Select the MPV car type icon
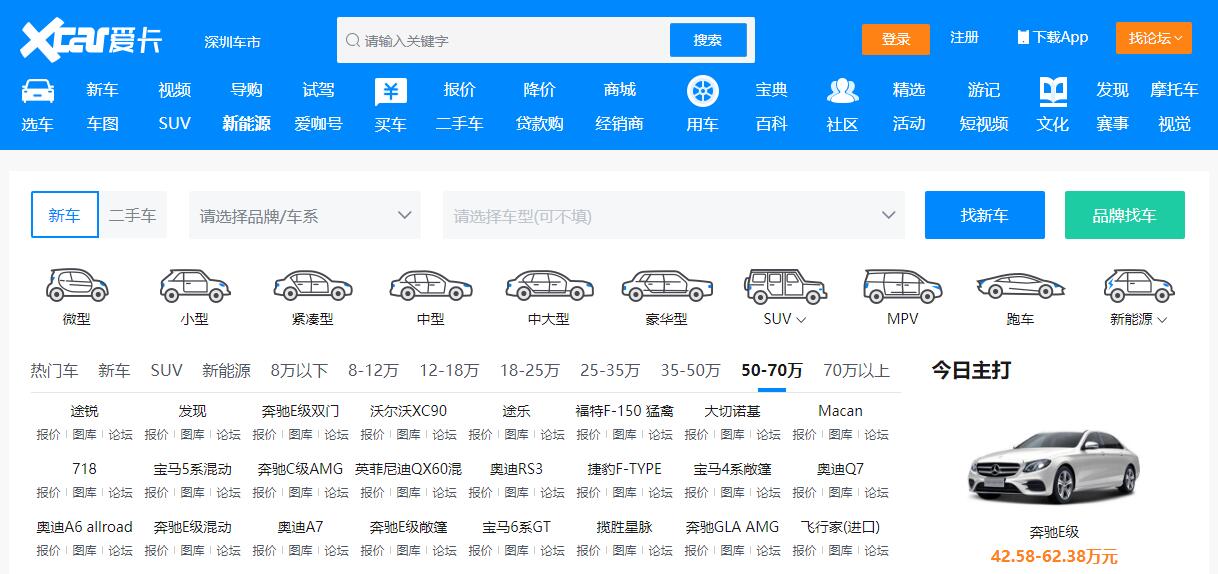This screenshot has width=1218, height=574. (903, 286)
